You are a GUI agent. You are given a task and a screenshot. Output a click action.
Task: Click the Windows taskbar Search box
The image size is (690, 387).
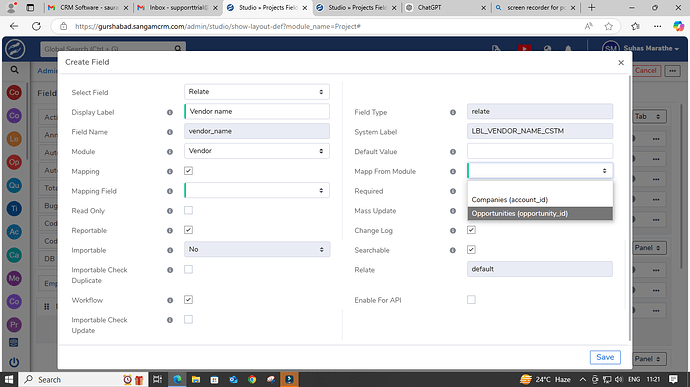point(84,380)
